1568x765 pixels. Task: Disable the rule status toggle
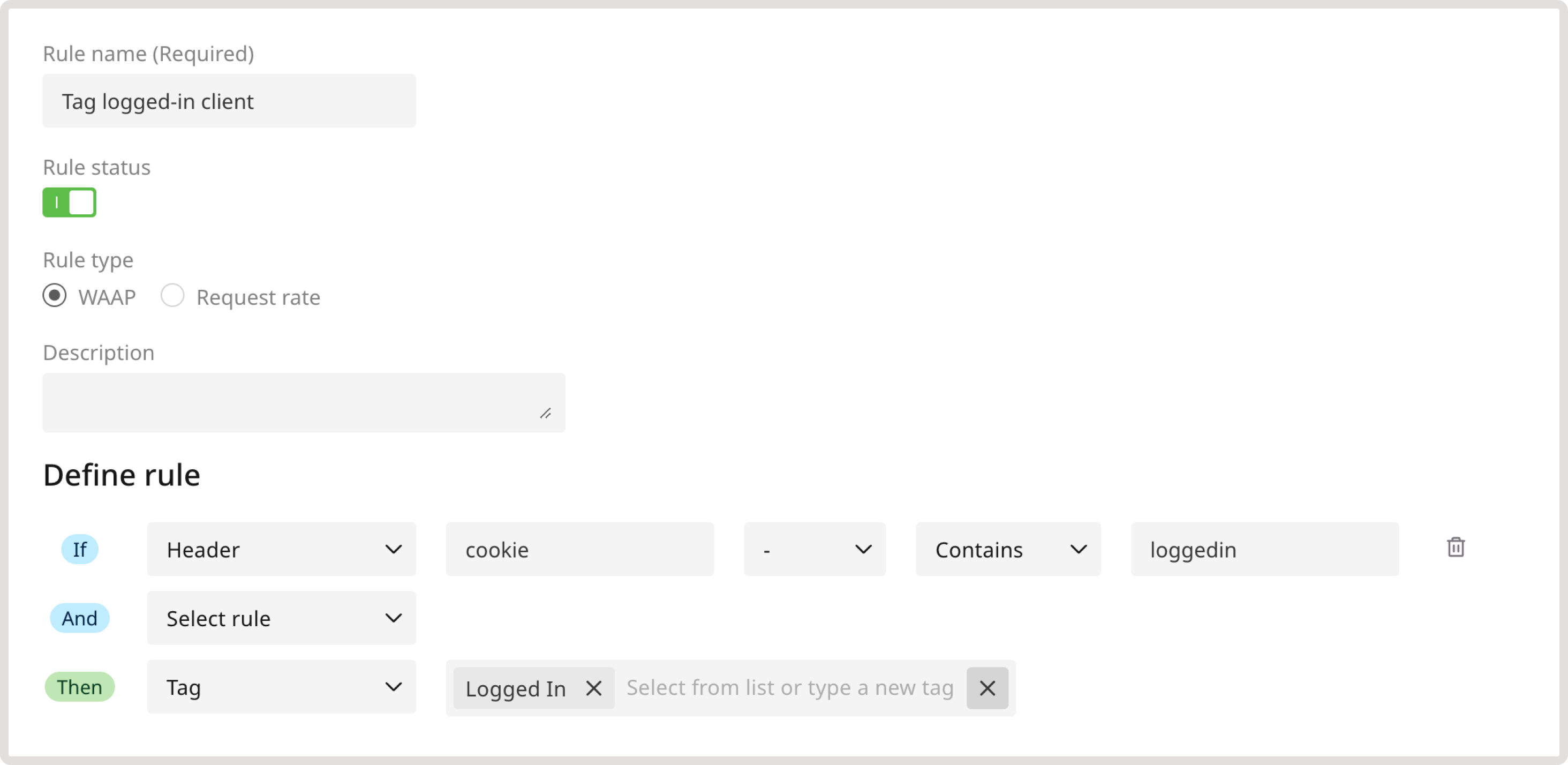click(69, 202)
